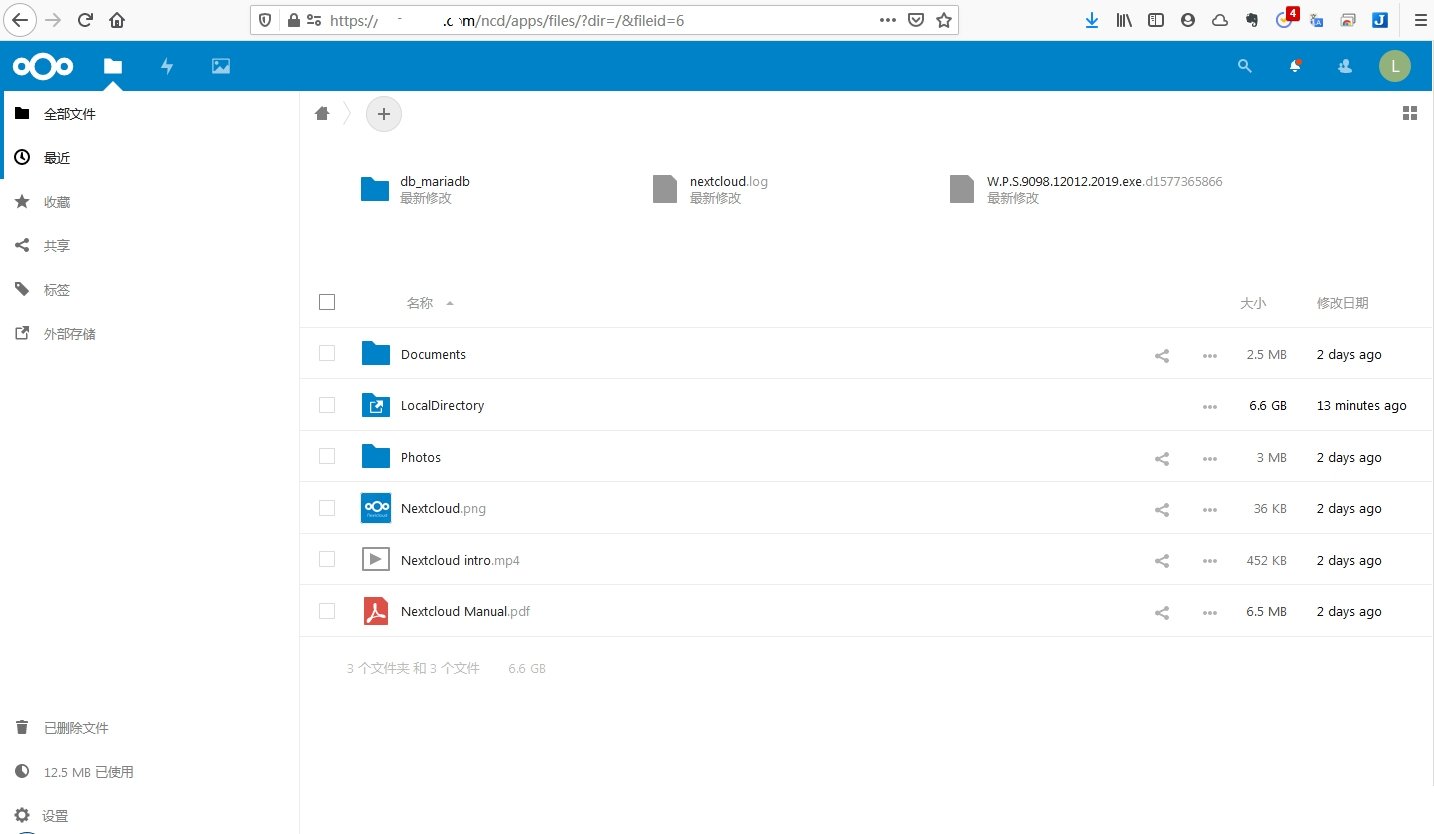Open the Documents folder icon

point(375,354)
